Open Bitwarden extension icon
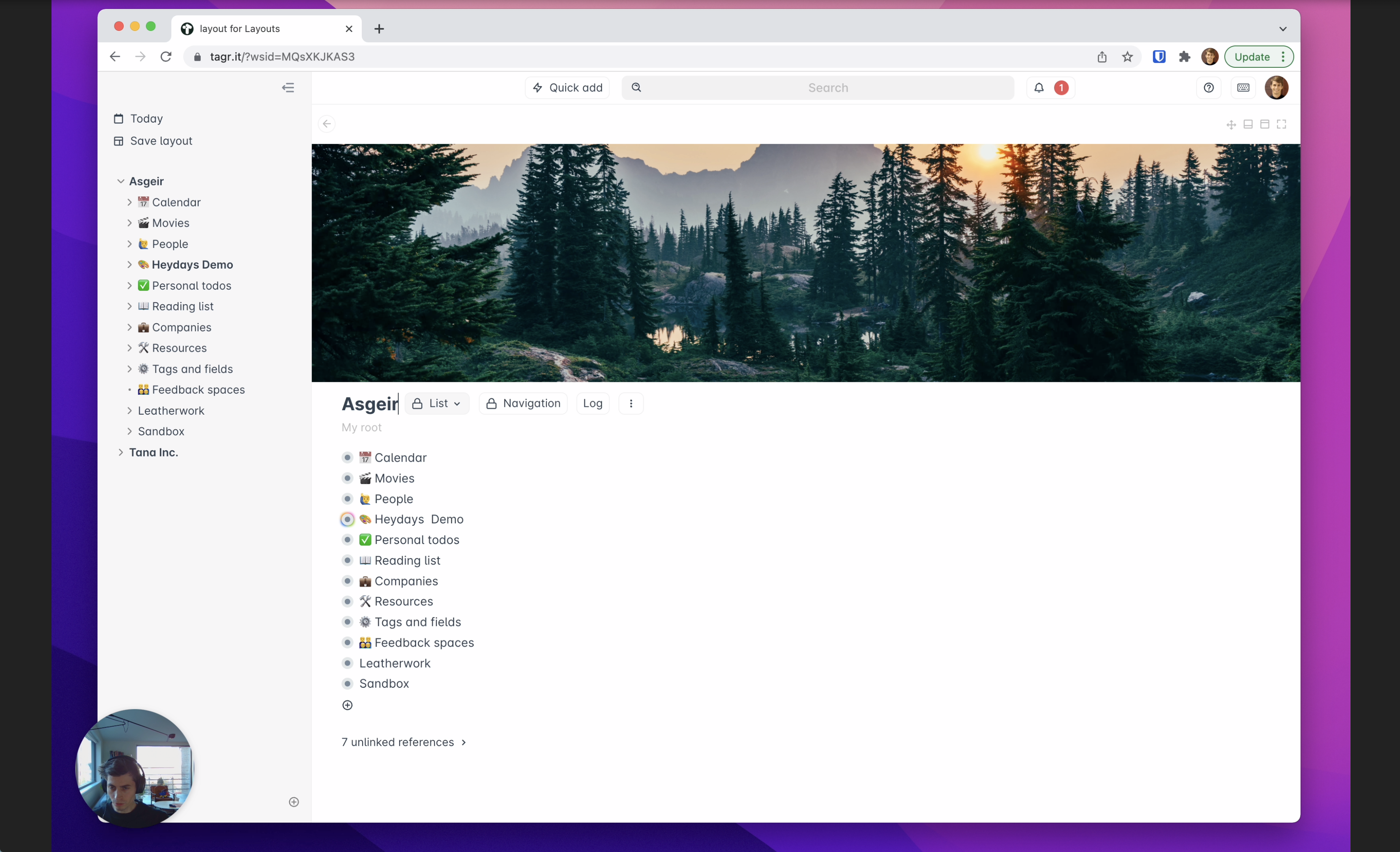 1159,57
